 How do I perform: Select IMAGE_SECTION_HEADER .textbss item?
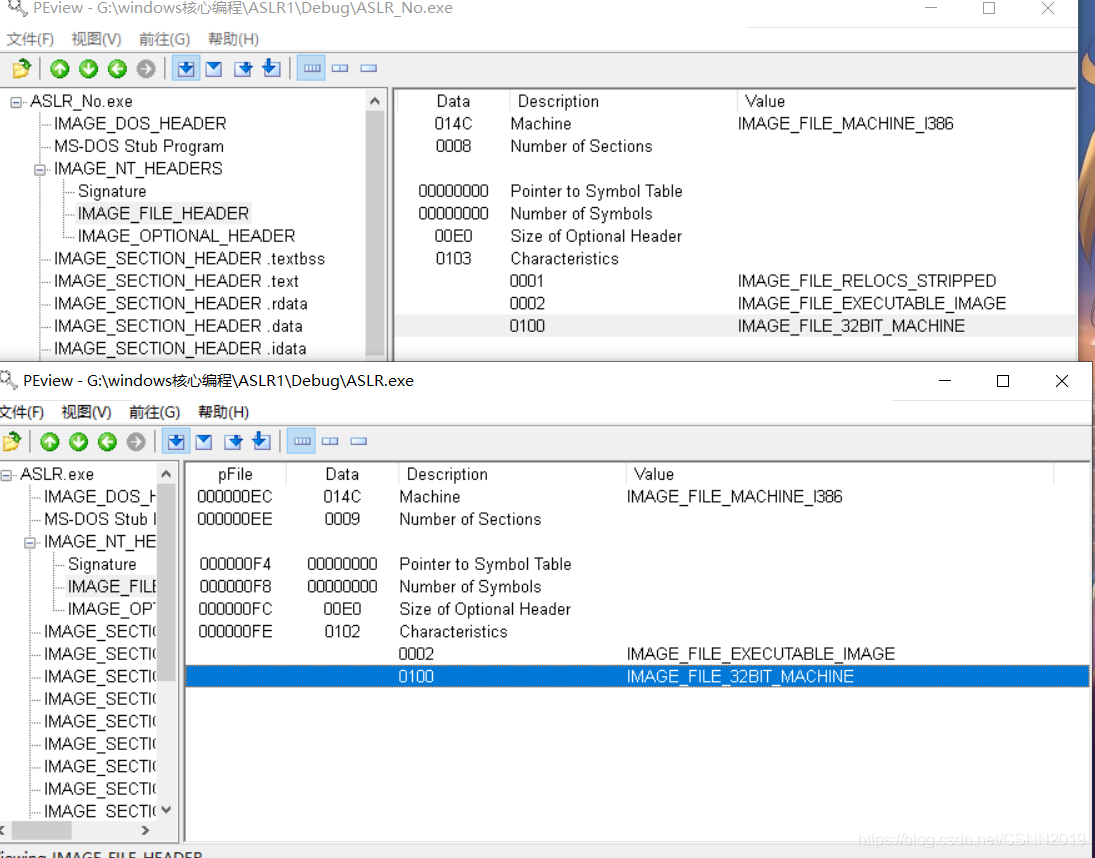click(189, 258)
